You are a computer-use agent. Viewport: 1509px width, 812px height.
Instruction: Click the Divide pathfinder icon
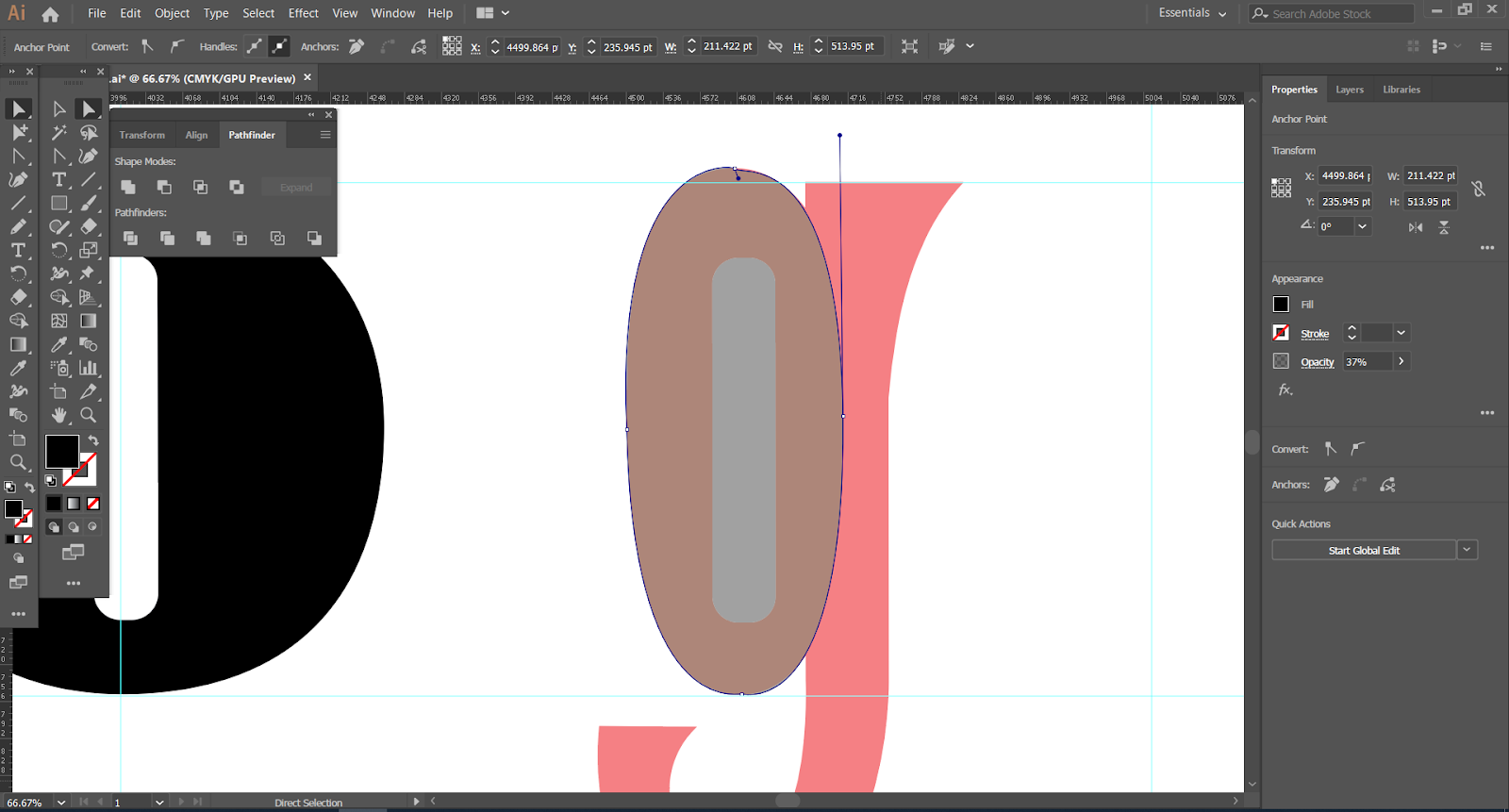(x=130, y=239)
